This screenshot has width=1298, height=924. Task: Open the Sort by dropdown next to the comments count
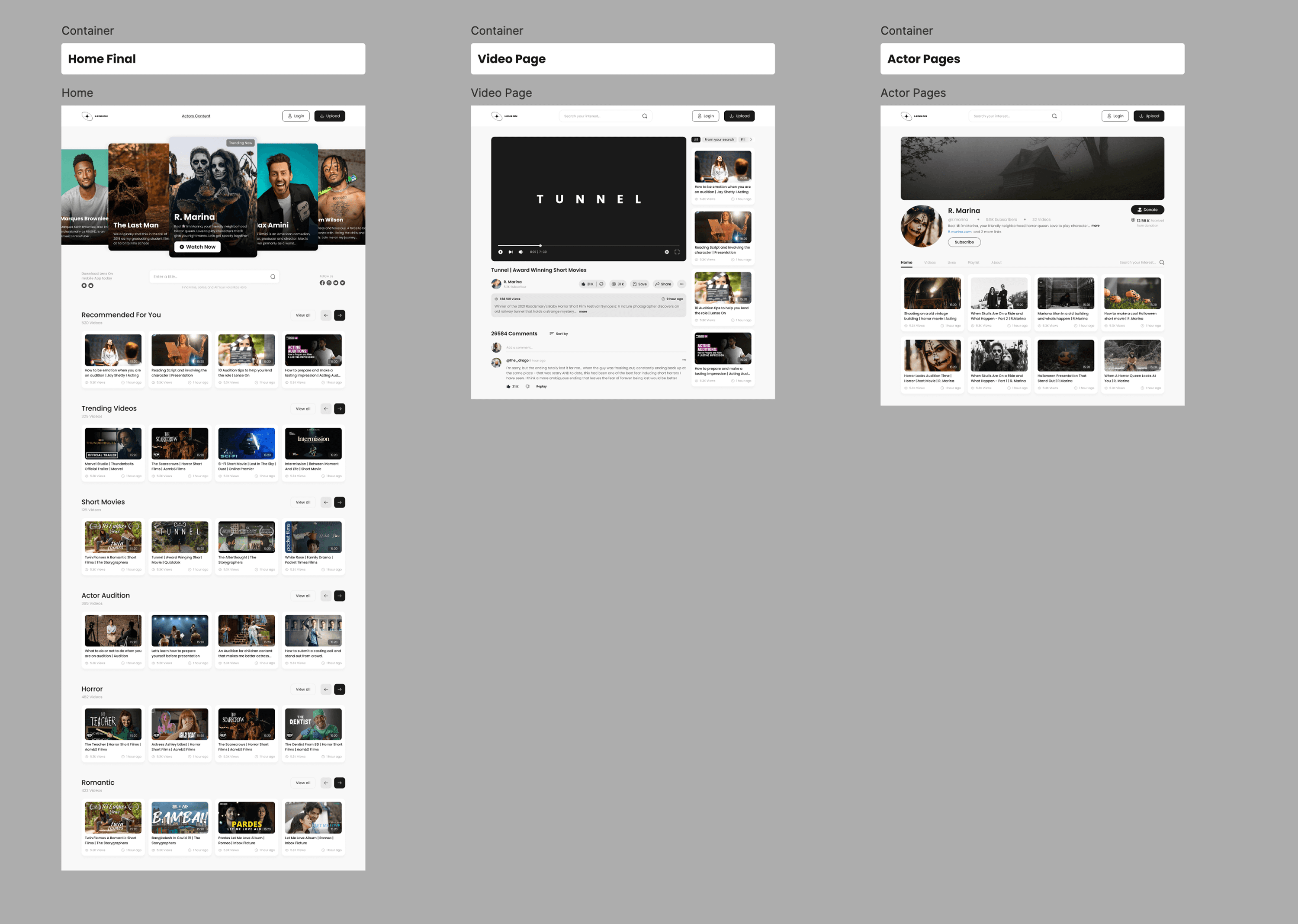tap(558, 334)
